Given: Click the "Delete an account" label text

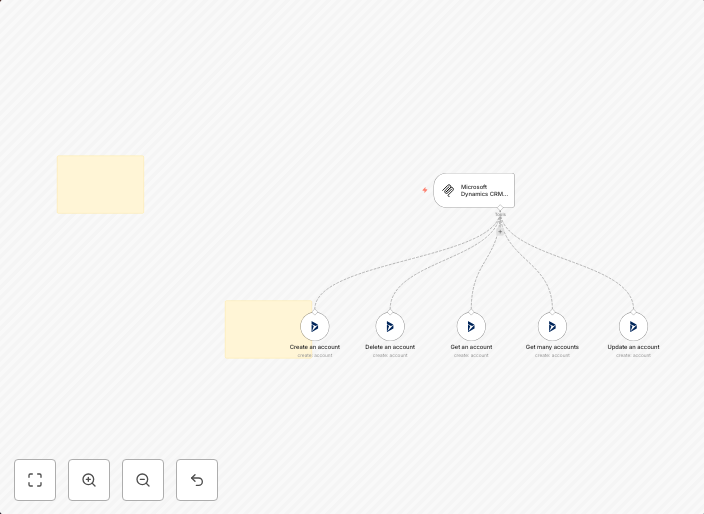Looking at the screenshot, I should coord(390,347).
